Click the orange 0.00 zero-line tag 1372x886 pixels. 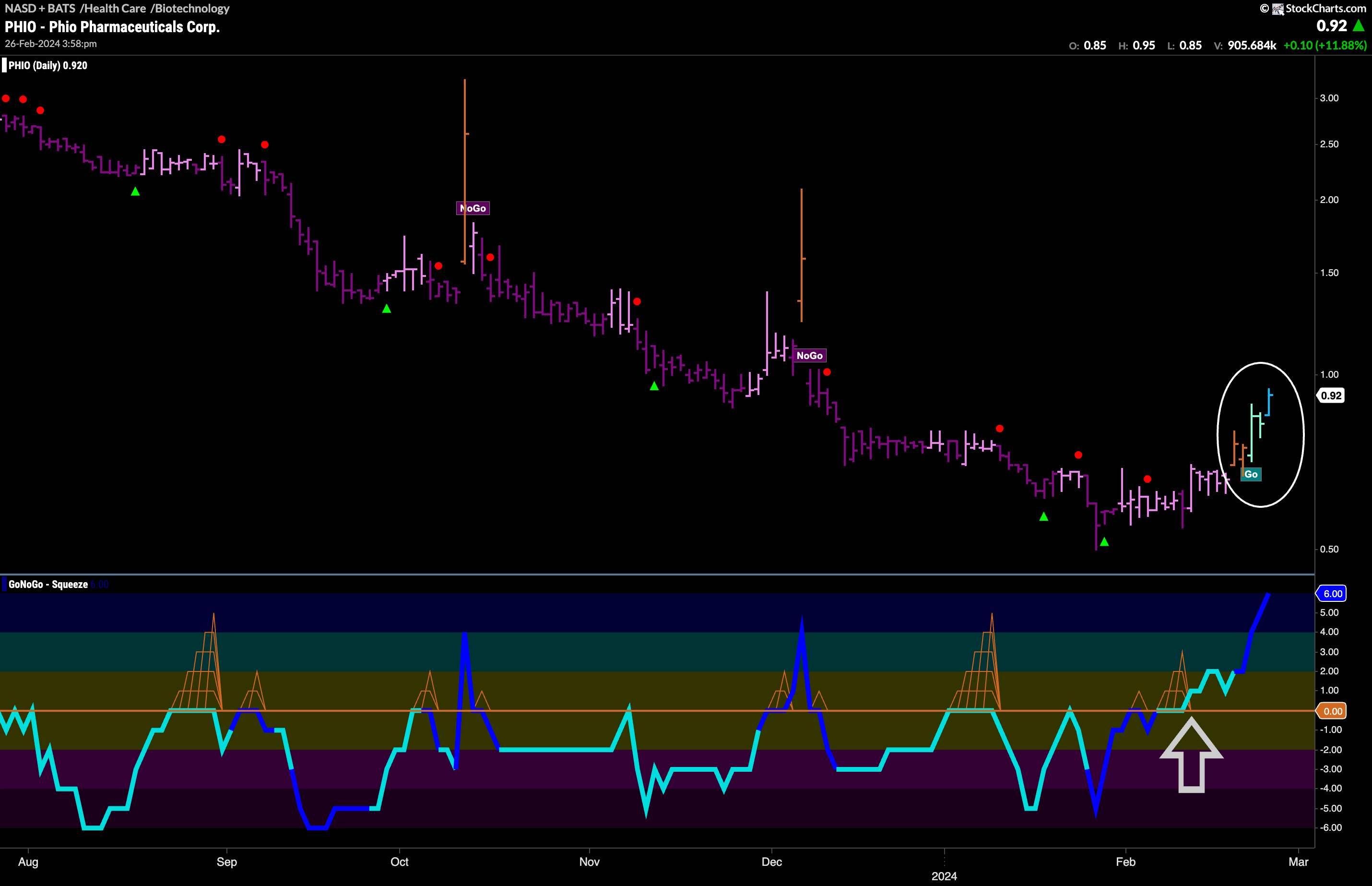pos(1332,711)
